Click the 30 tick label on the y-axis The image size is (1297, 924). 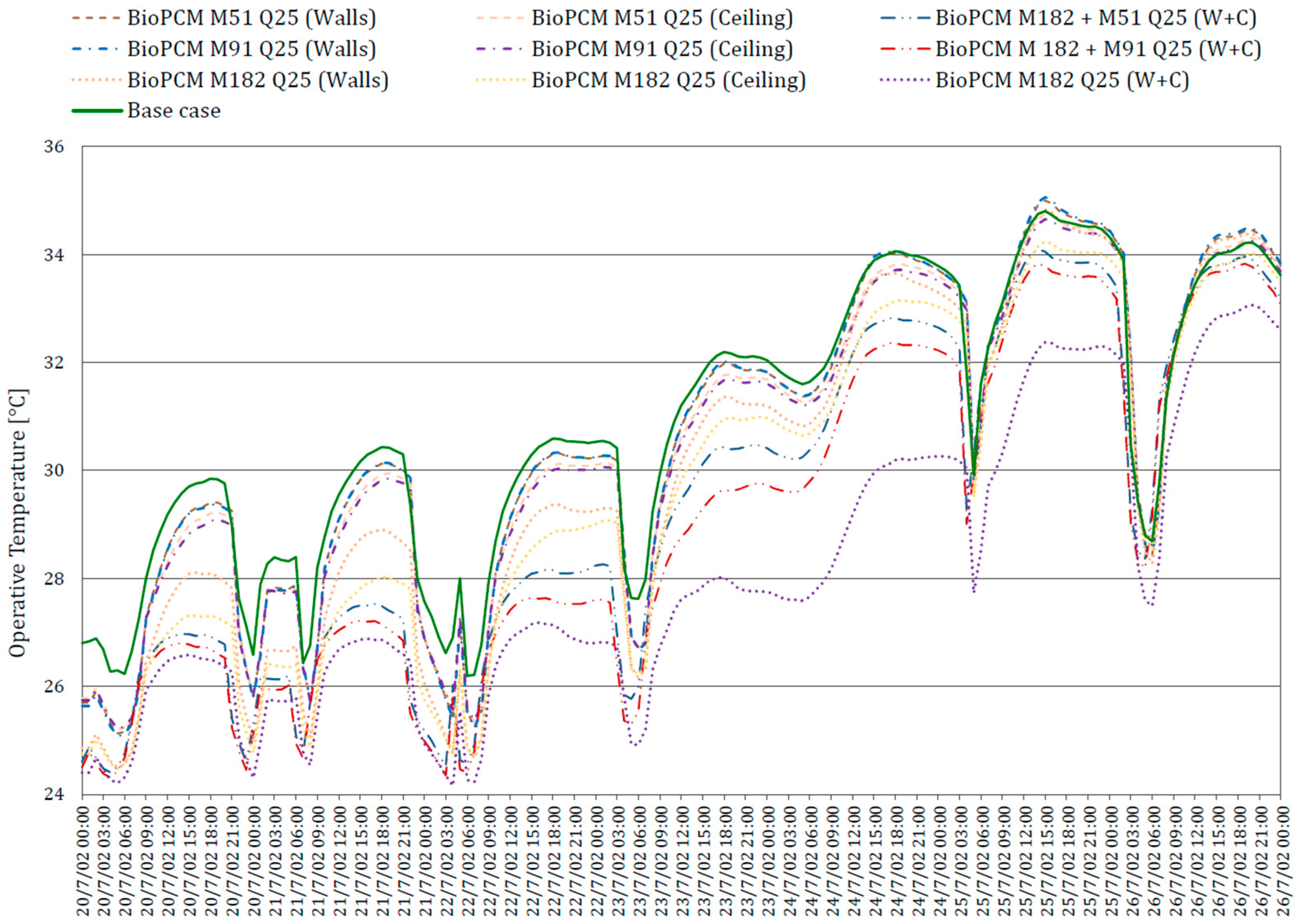coord(55,471)
